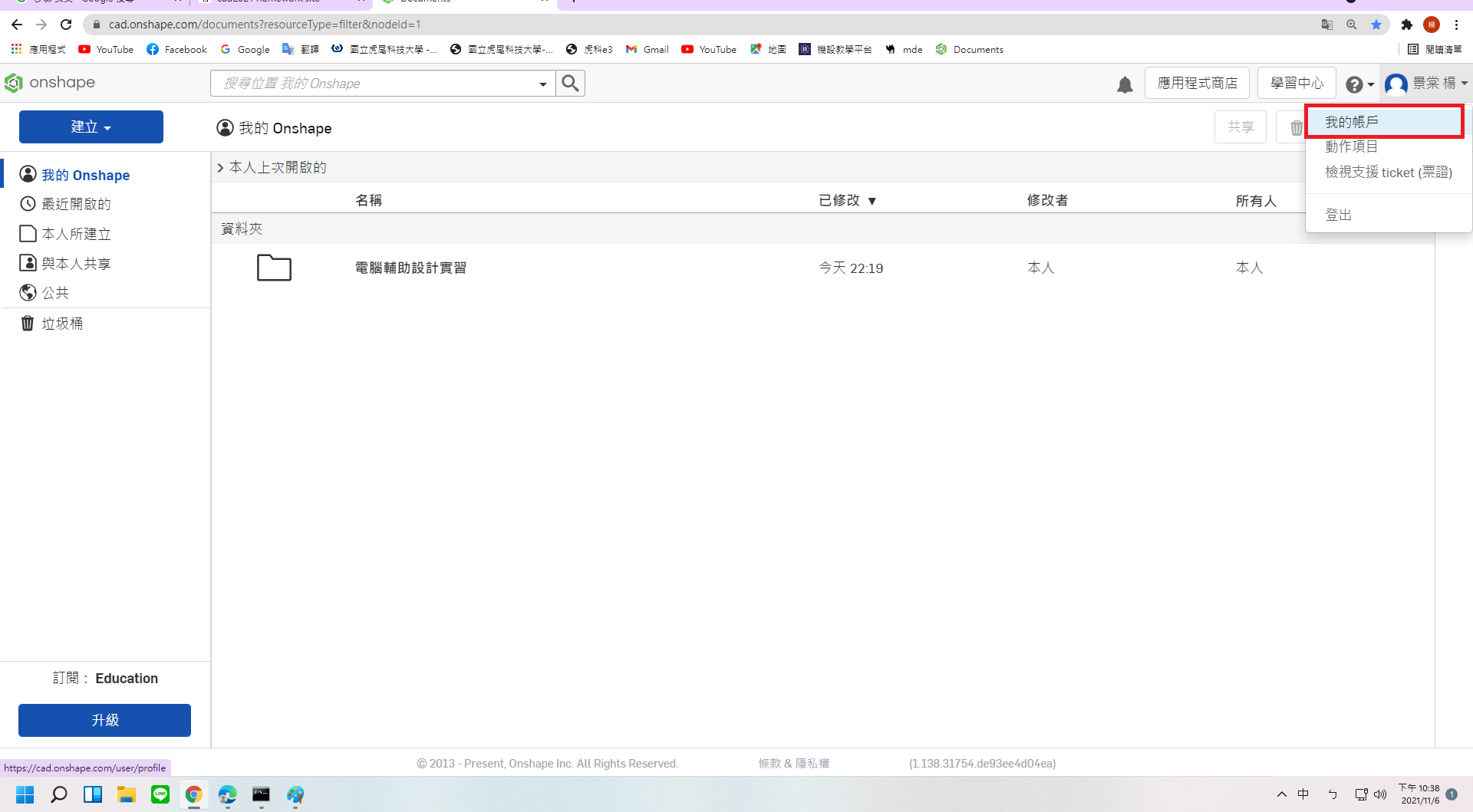Open Documents bookmark
This screenshot has height=812, width=1473.
point(970,49)
